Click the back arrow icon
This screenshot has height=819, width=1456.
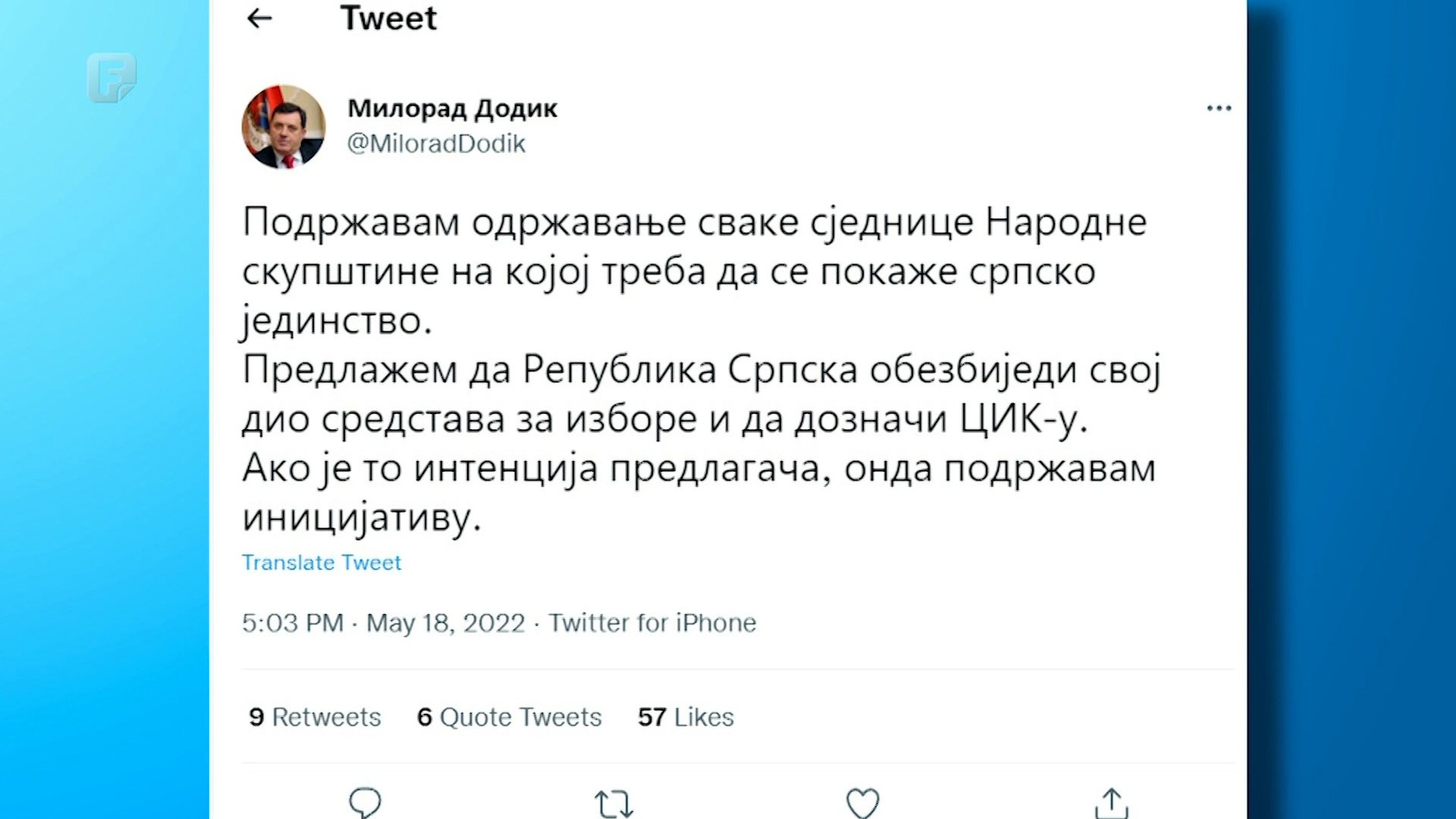pos(259,18)
